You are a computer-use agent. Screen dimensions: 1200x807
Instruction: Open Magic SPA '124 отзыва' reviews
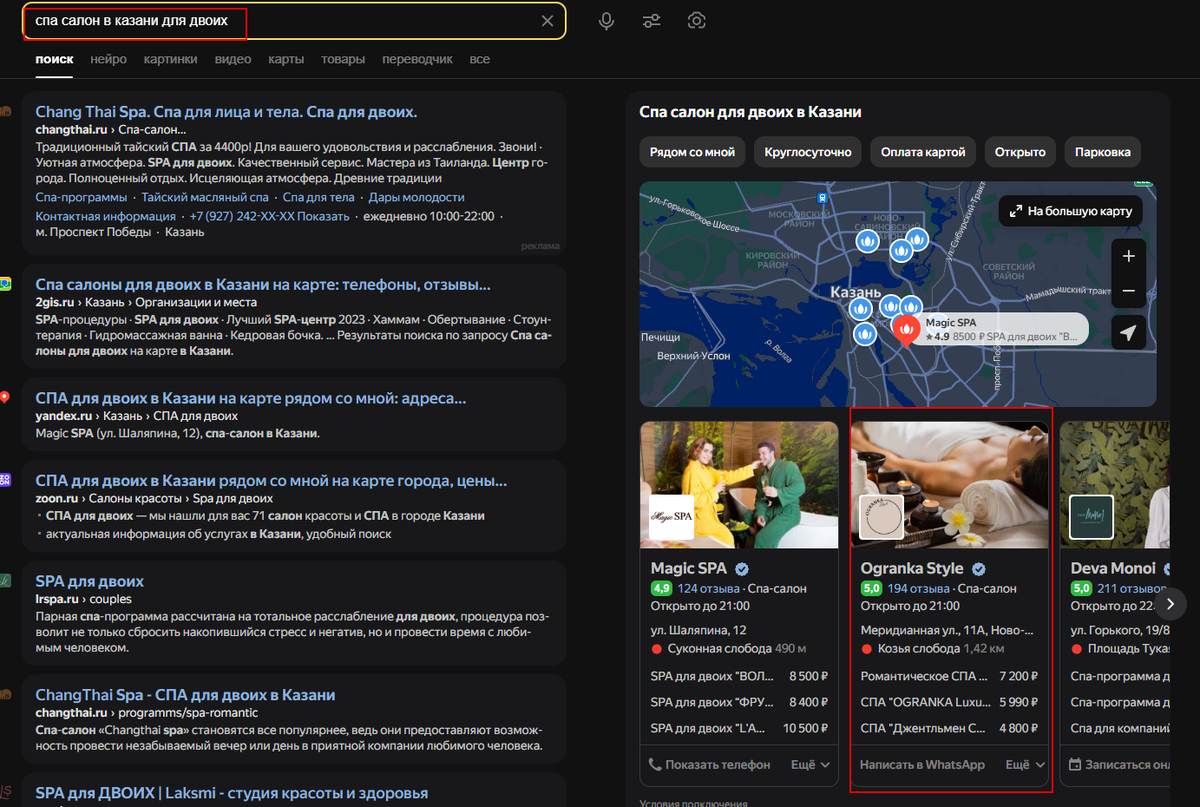click(708, 589)
